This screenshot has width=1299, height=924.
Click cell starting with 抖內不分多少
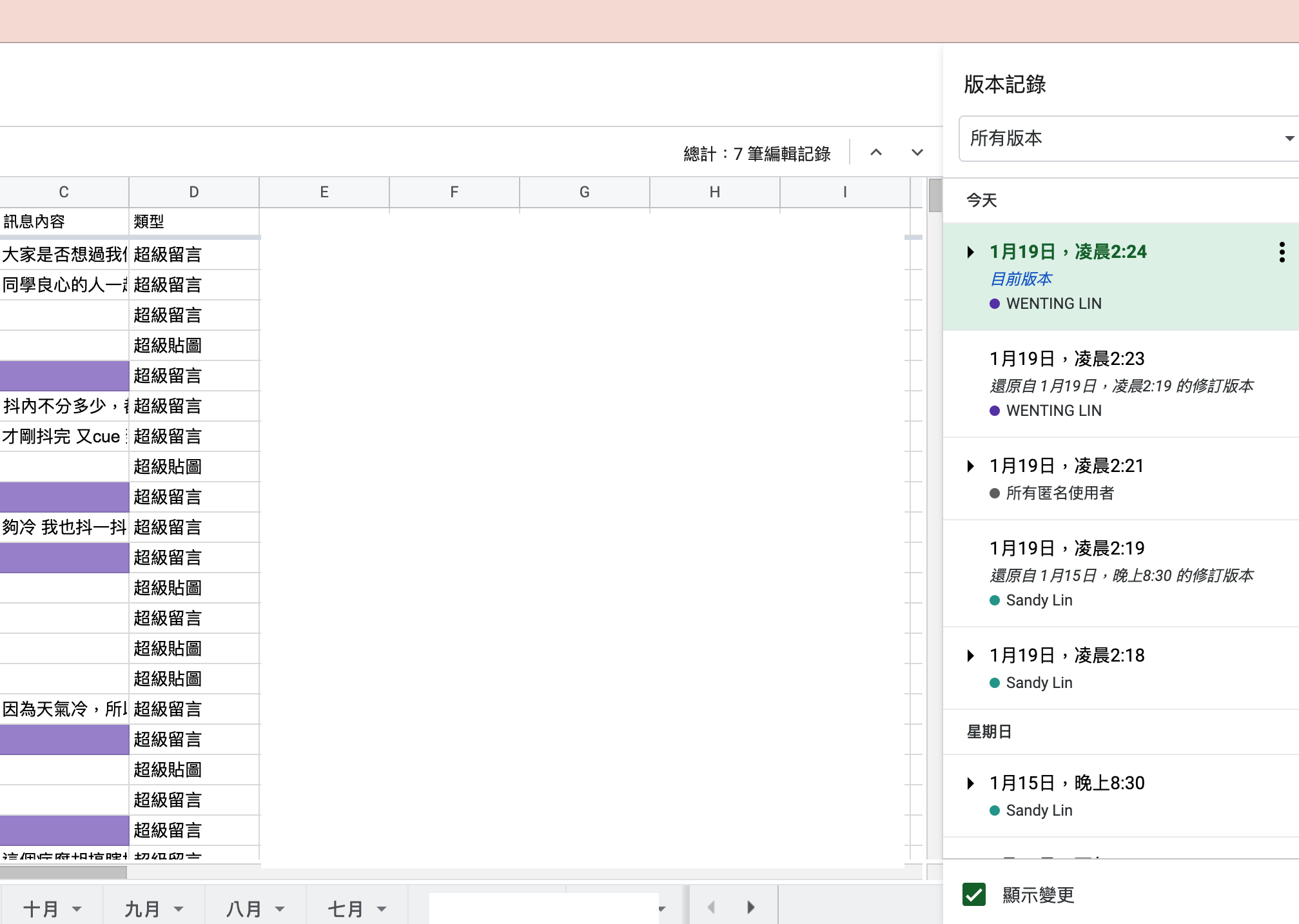(x=64, y=406)
